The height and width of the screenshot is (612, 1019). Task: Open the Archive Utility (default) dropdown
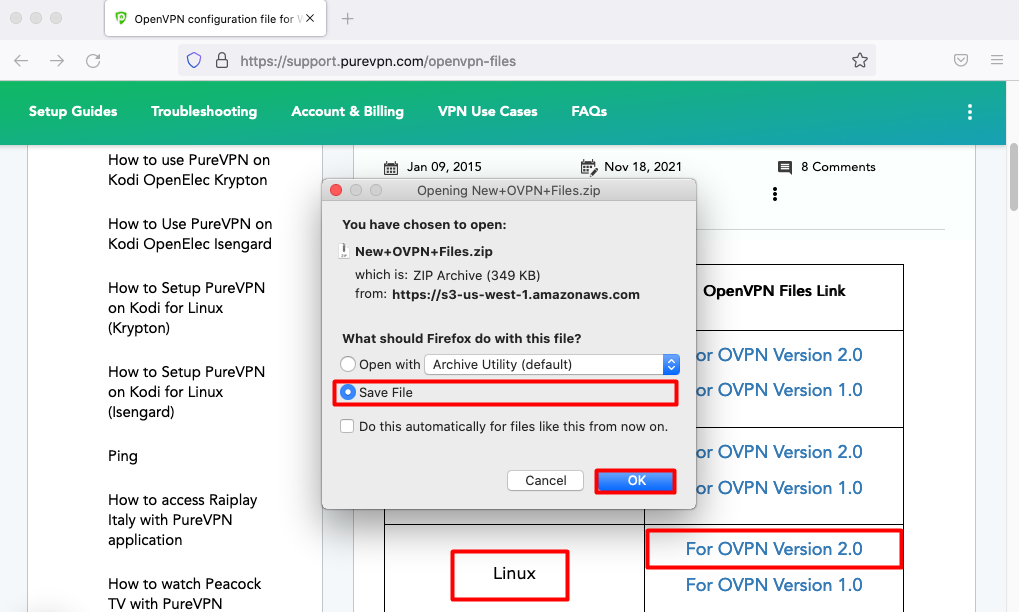coord(552,364)
